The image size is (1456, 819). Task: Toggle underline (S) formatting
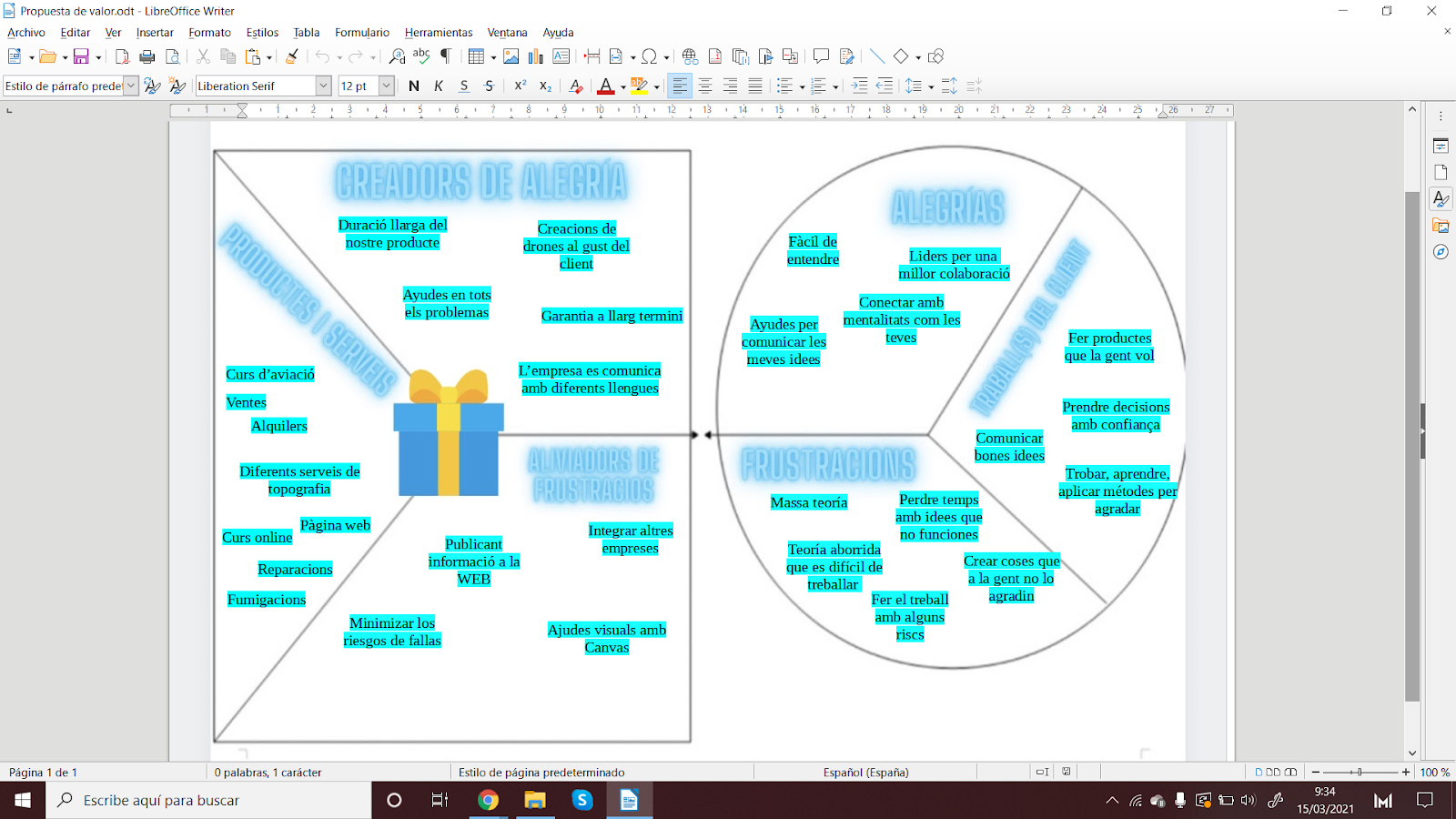(x=464, y=86)
